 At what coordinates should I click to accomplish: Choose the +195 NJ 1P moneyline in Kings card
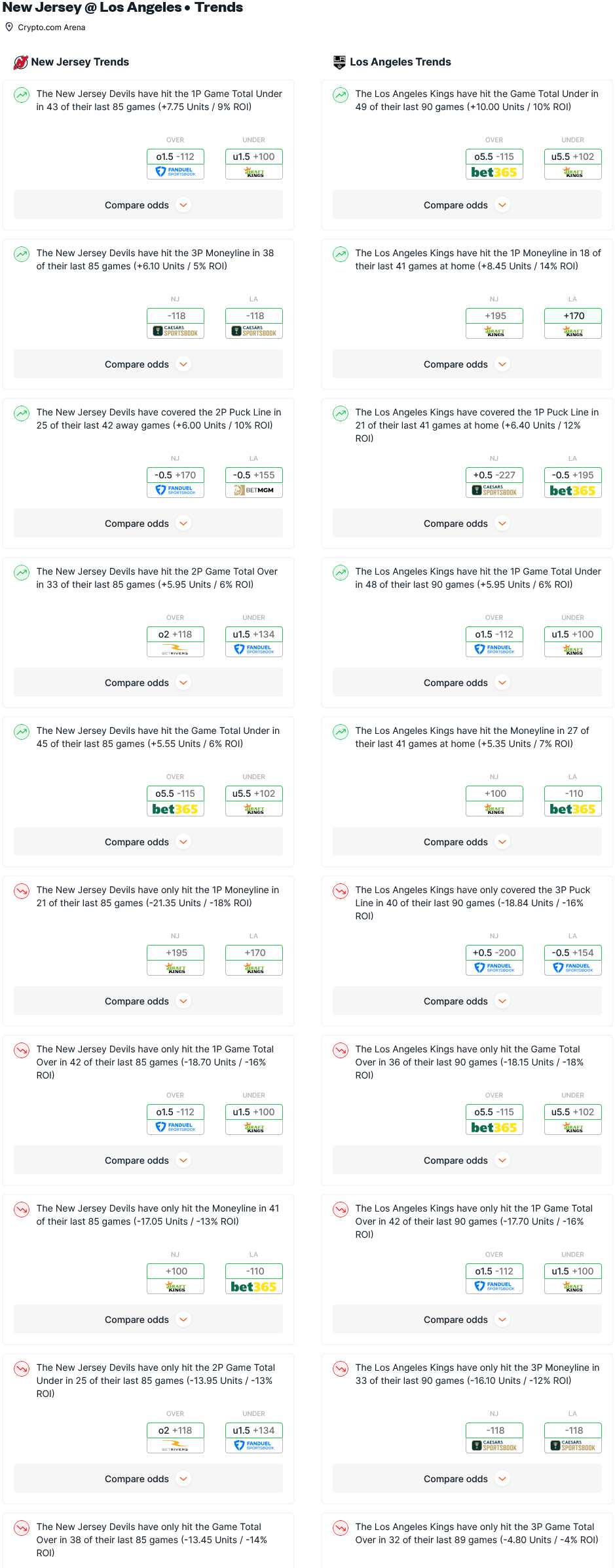(494, 316)
